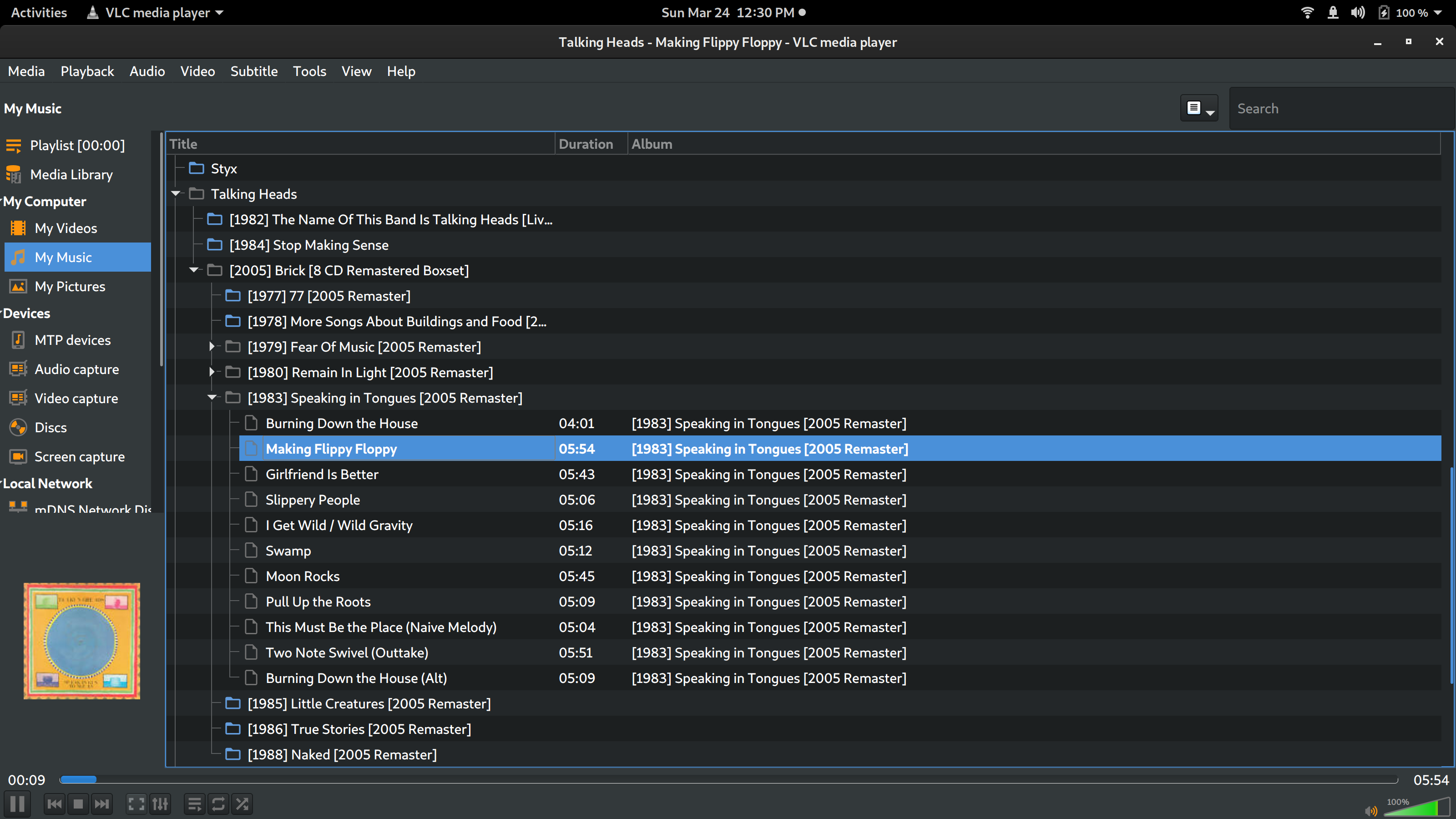This screenshot has width=1456, height=819.
Task: Open Audio capture in the sidebar
Action: pos(77,369)
